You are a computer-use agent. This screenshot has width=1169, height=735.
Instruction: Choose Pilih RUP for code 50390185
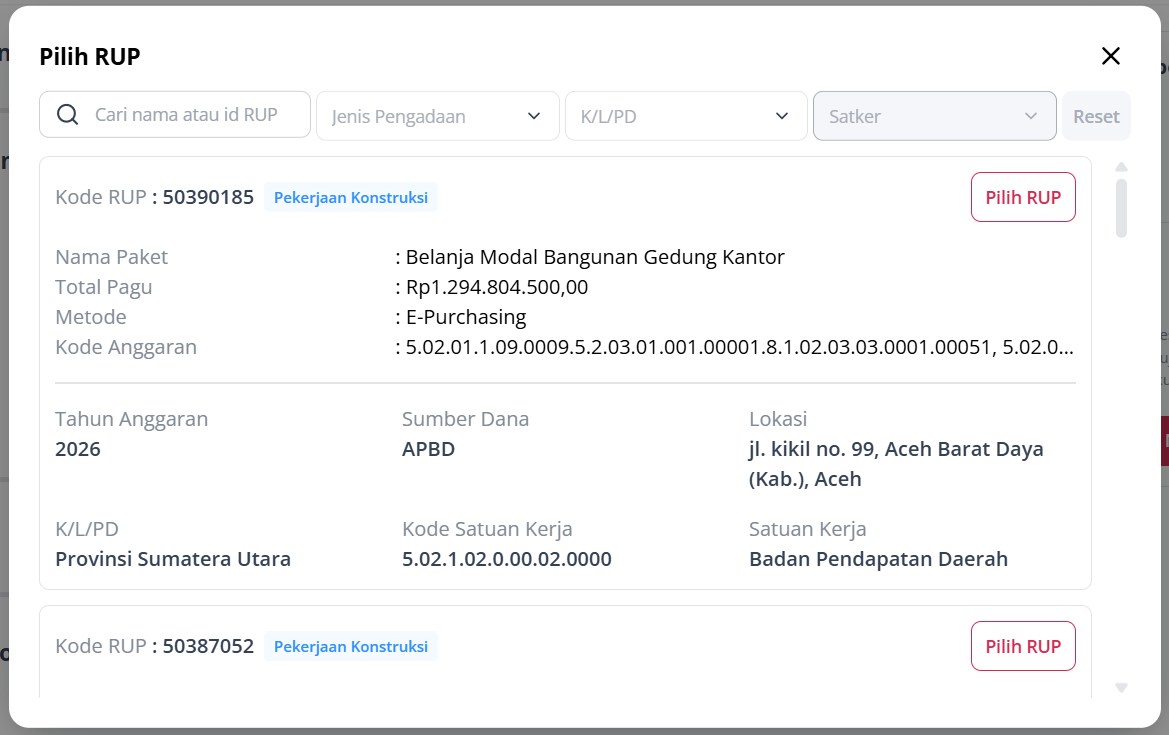coord(1023,198)
